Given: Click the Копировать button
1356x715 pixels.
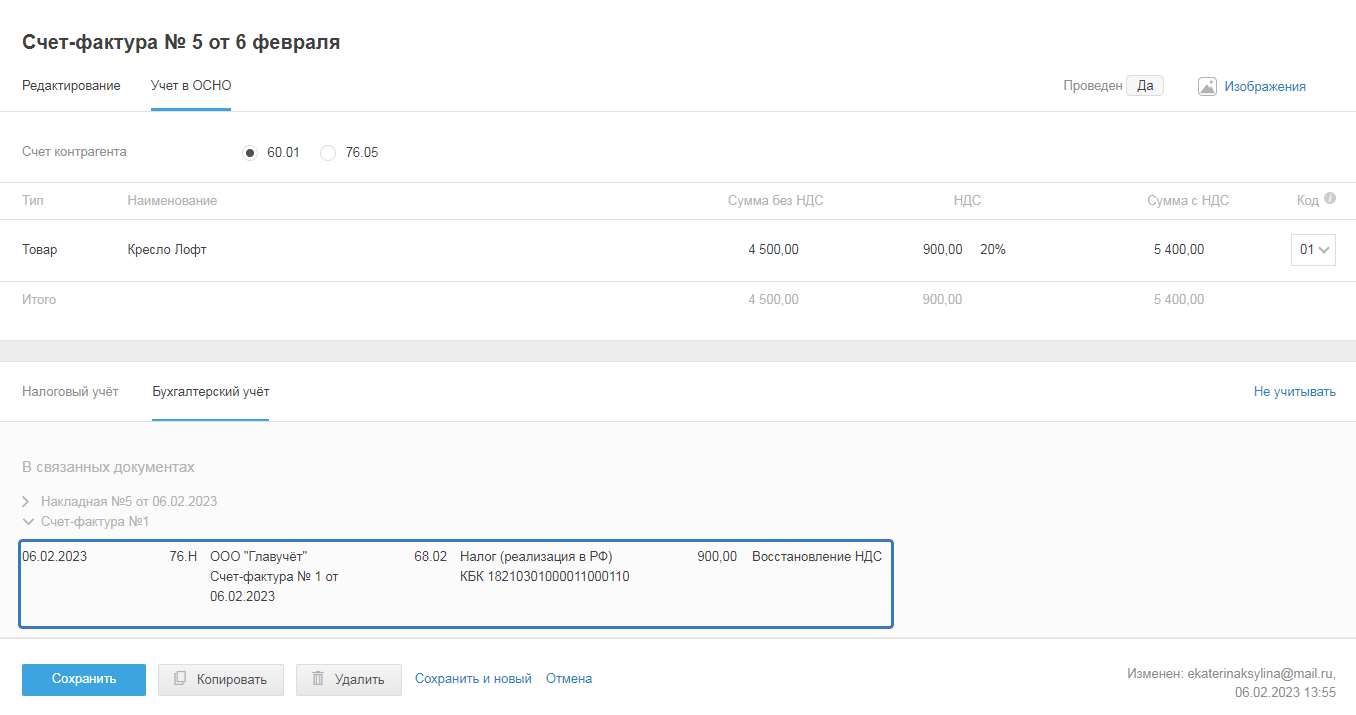Looking at the screenshot, I should [221, 680].
